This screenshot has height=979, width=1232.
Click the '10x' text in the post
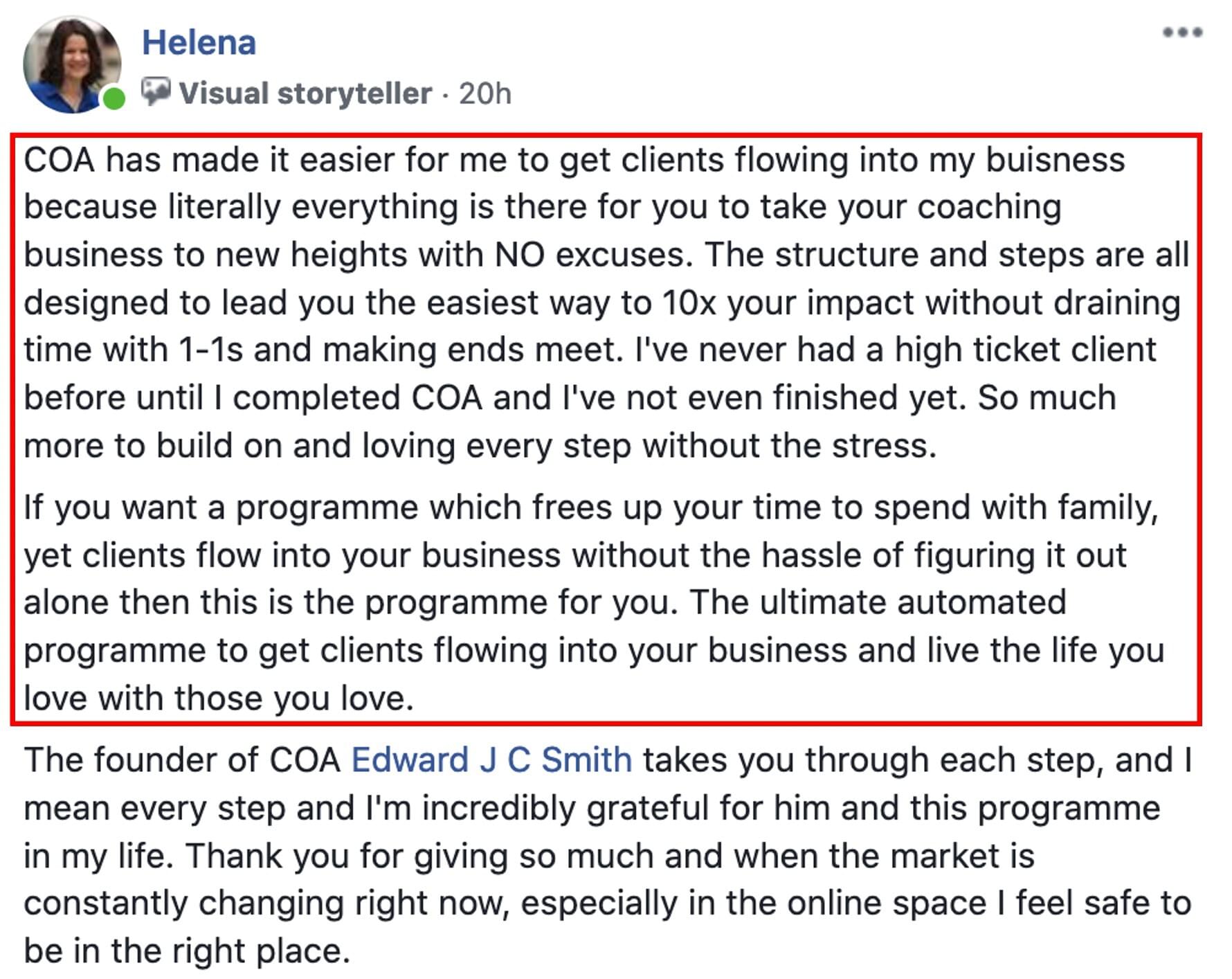coord(689,303)
